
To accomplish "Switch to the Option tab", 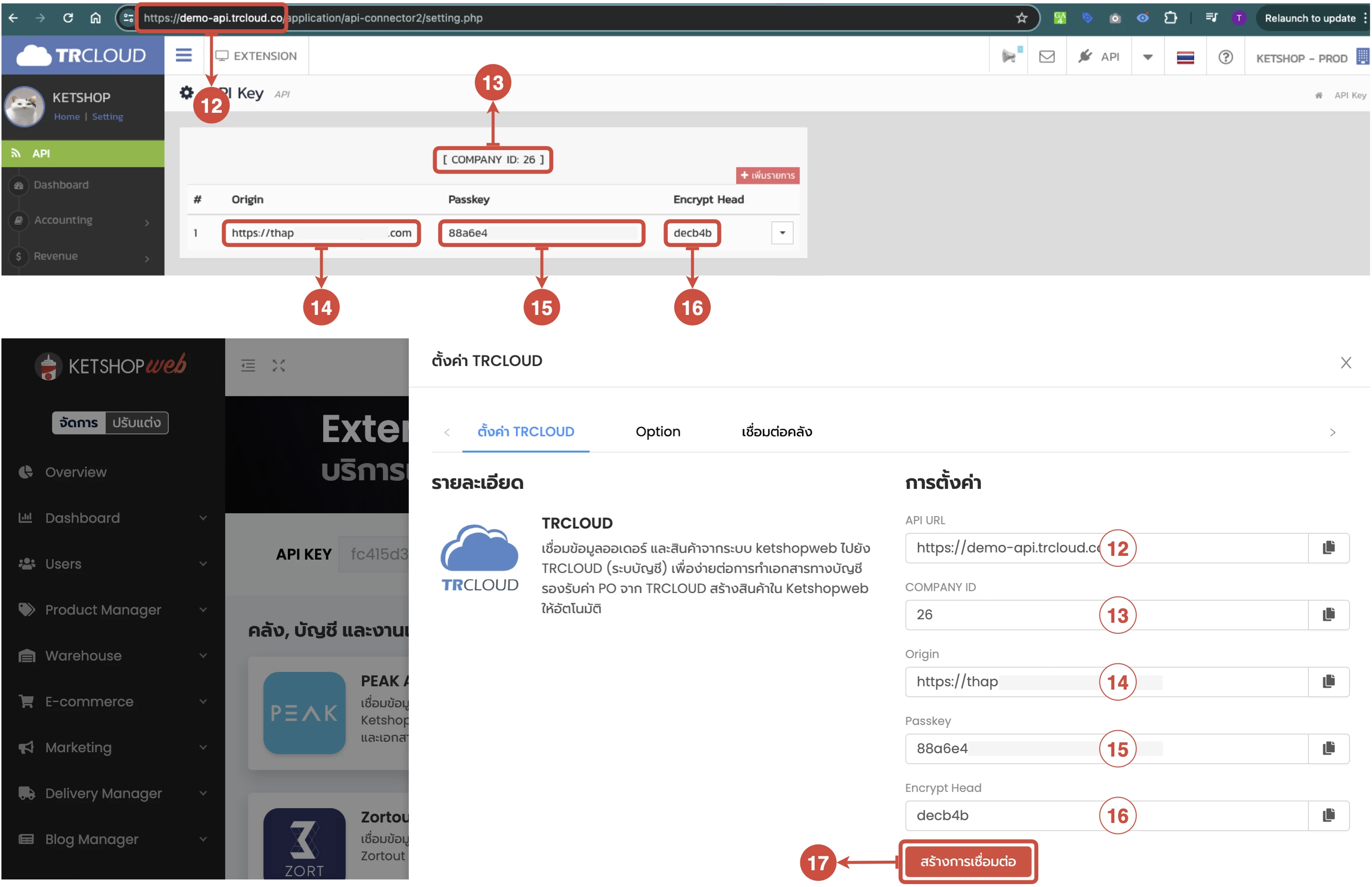I will click(x=657, y=432).
